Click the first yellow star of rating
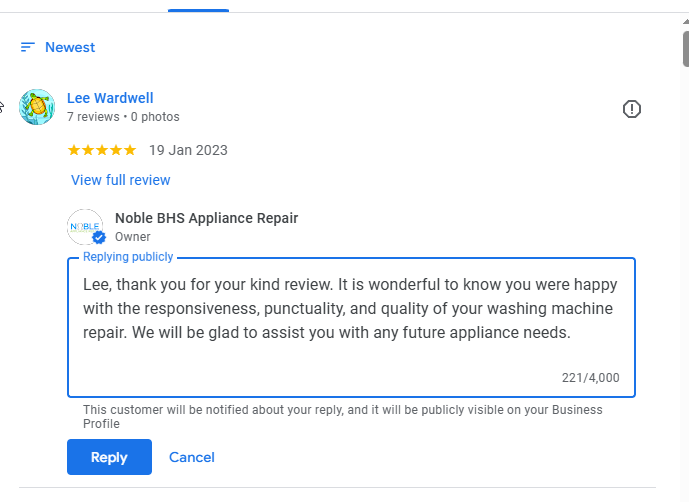This screenshot has width=689, height=502. pyautogui.click(x=73, y=151)
